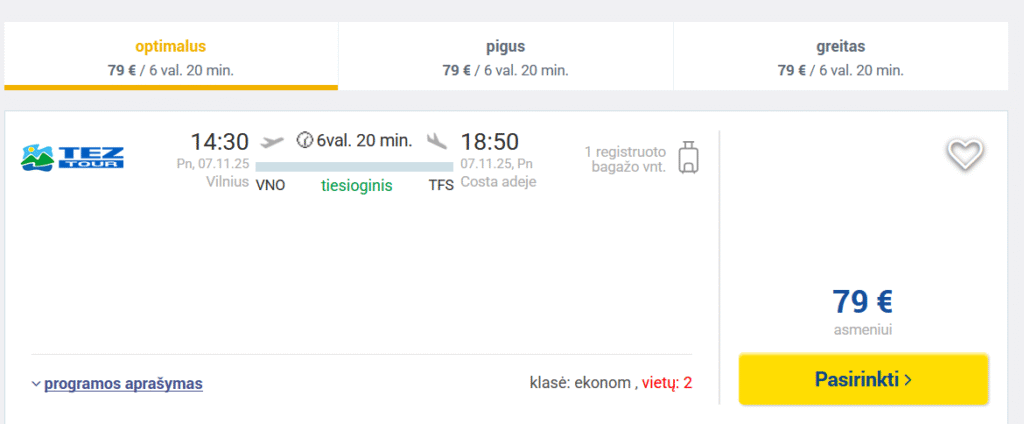Click the 14:30 departure time

pyautogui.click(x=219, y=142)
